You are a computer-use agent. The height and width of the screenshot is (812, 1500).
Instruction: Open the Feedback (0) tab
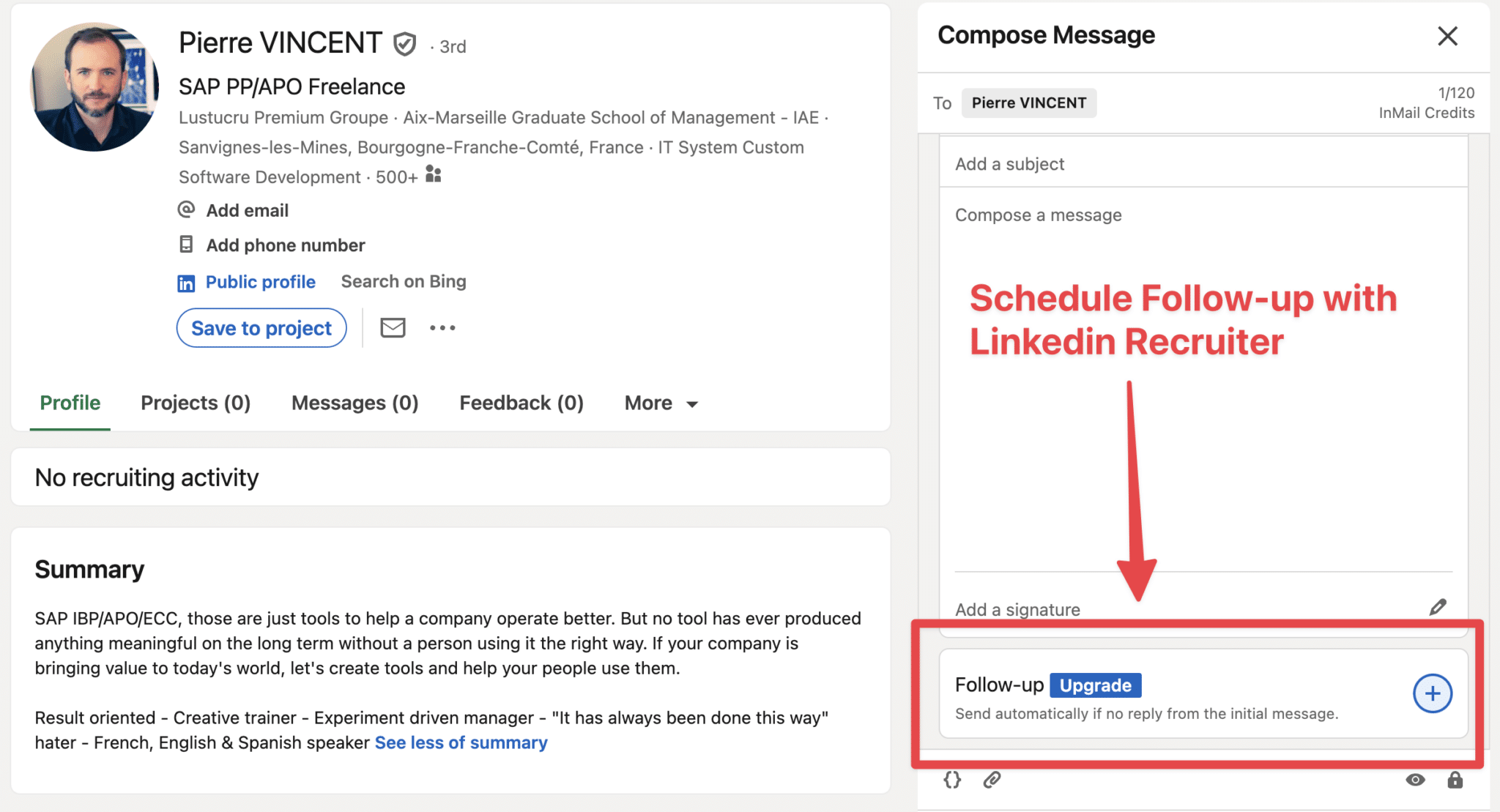521,403
